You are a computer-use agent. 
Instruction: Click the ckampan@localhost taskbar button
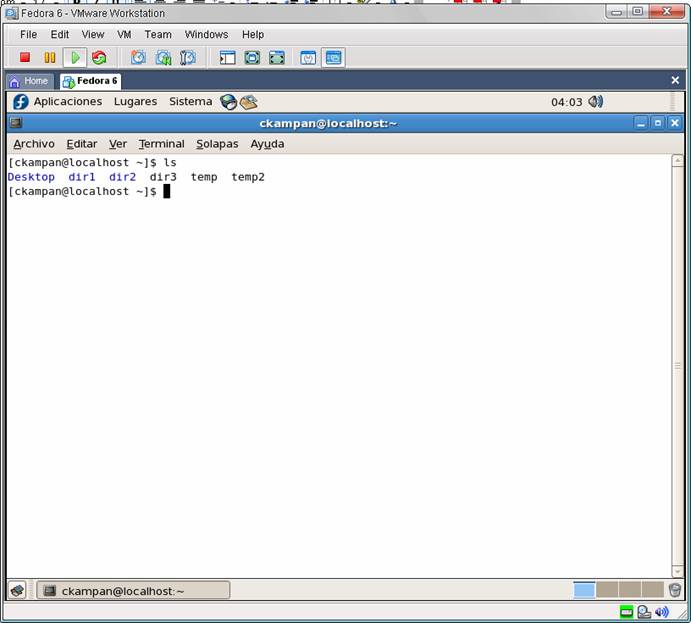pyautogui.click(x=133, y=590)
